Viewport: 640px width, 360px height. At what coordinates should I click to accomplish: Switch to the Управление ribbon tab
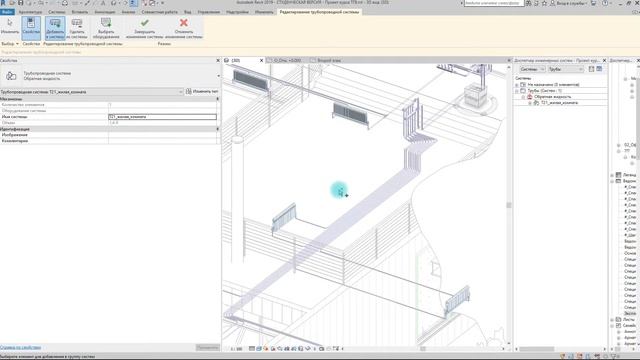click(x=209, y=12)
